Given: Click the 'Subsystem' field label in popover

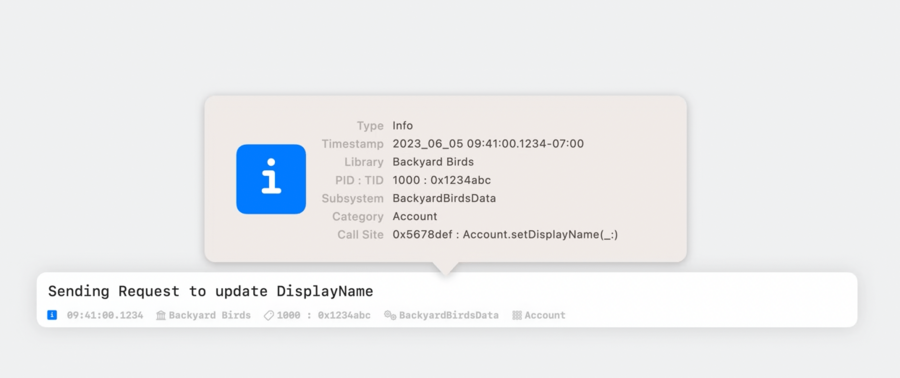Looking at the screenshot, I should [x=352, y=198].
